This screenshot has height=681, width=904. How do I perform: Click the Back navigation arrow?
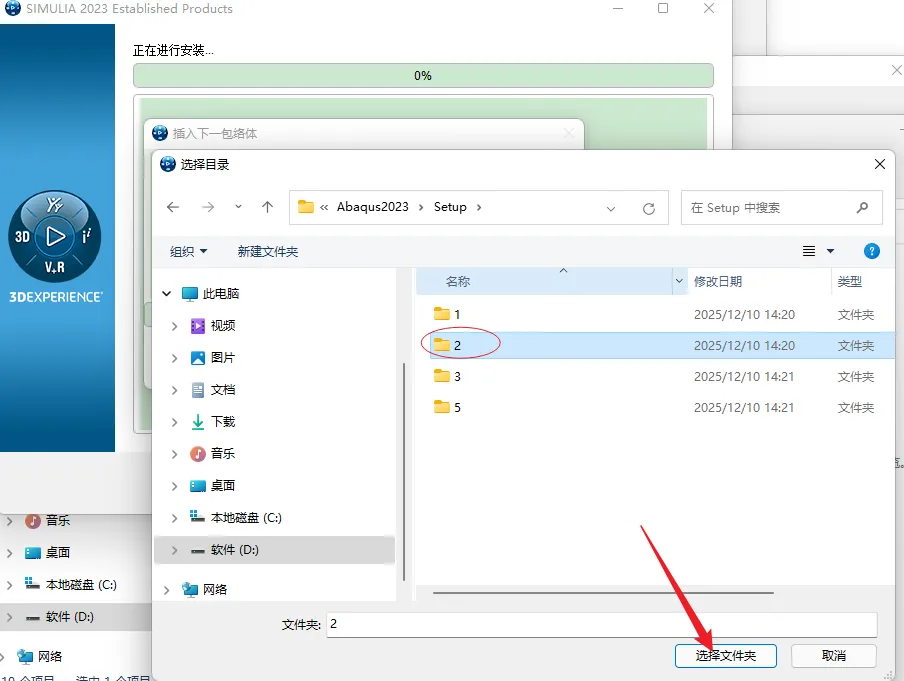click(x=173, y=207)
